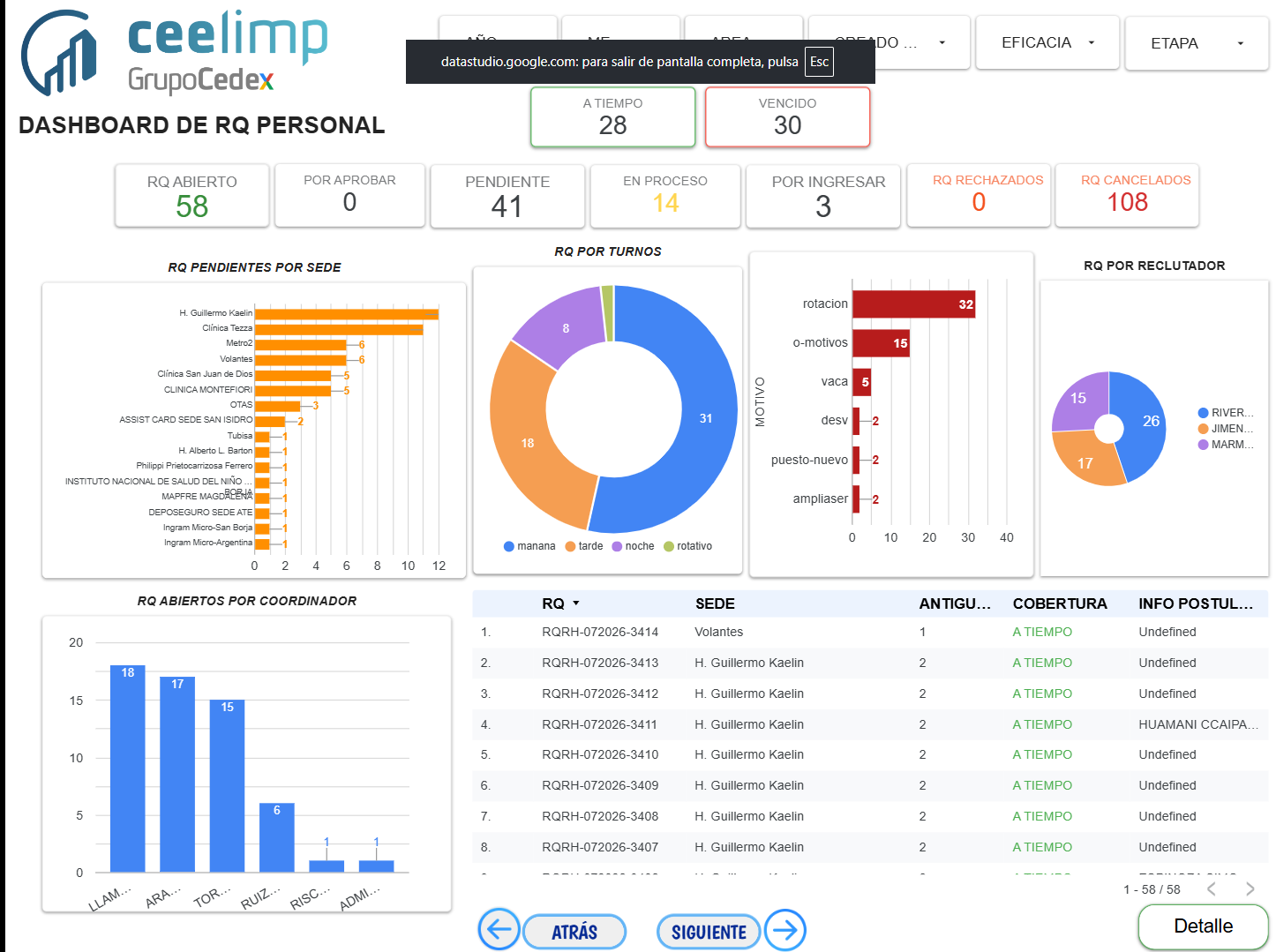The width and height of the screenshot is (1276, 952).
Task: Click the blue donut segment labeled 31
Action: click(x=706, y=418)
